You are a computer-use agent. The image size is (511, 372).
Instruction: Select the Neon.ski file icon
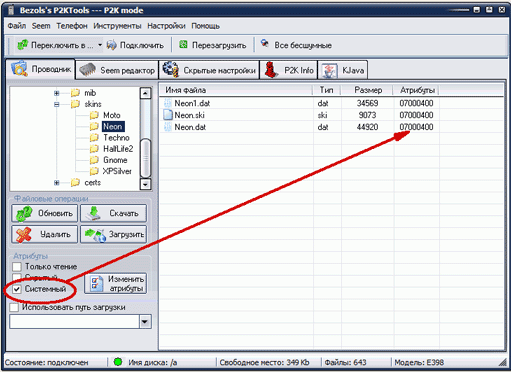(x=168, y=115)
